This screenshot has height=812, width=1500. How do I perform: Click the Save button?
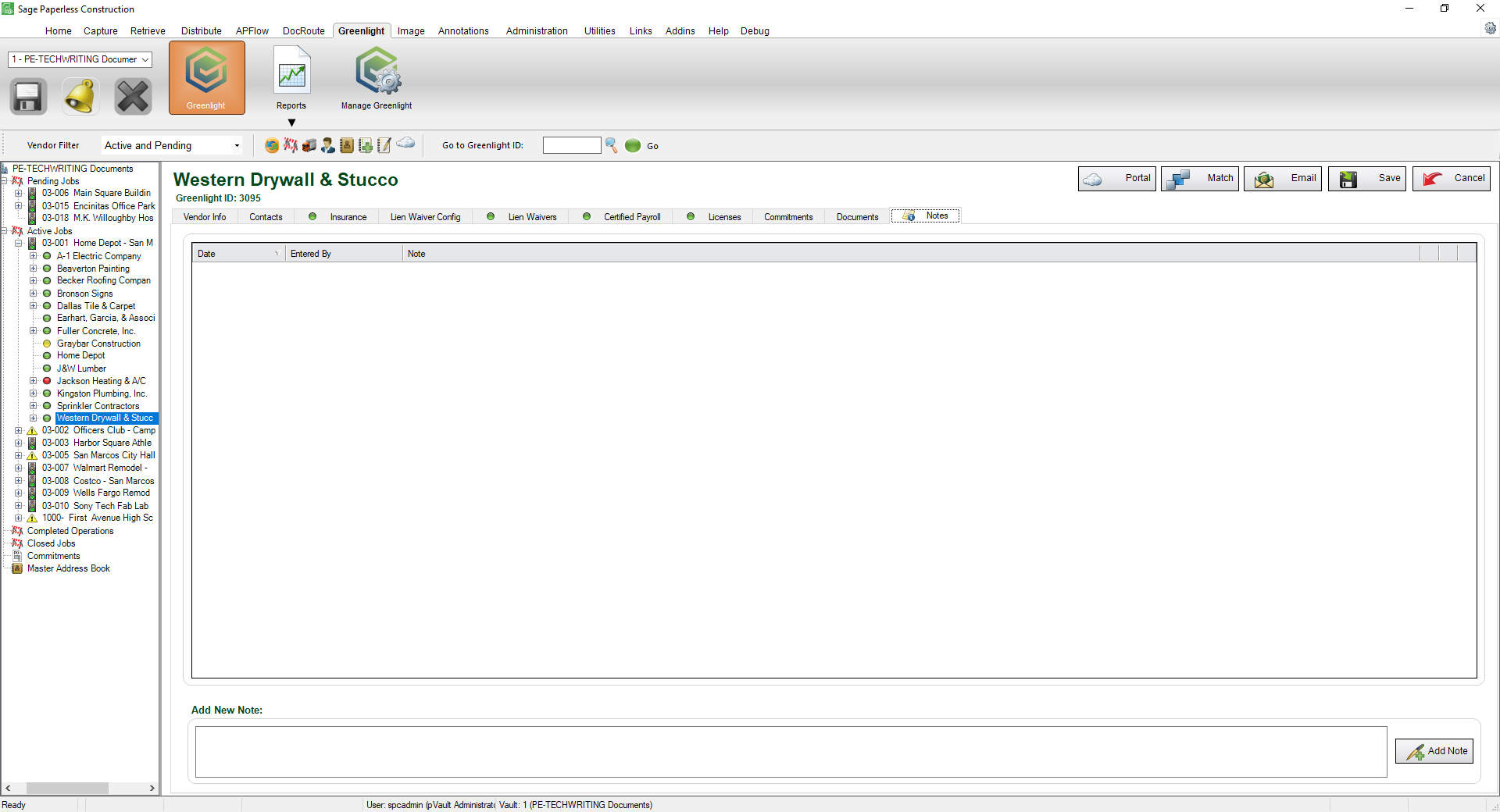(x=1367, y=179)
